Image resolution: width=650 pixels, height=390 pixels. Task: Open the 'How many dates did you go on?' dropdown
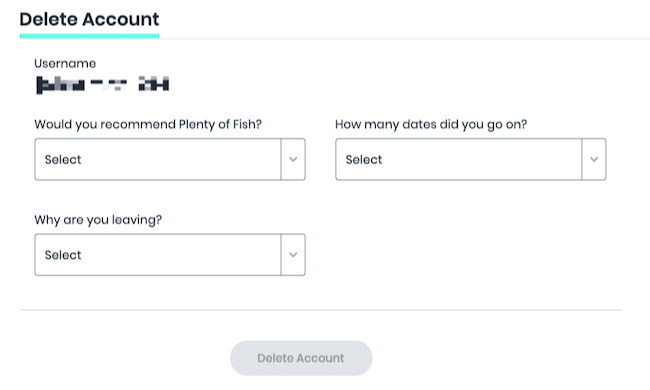pos(471,160)
